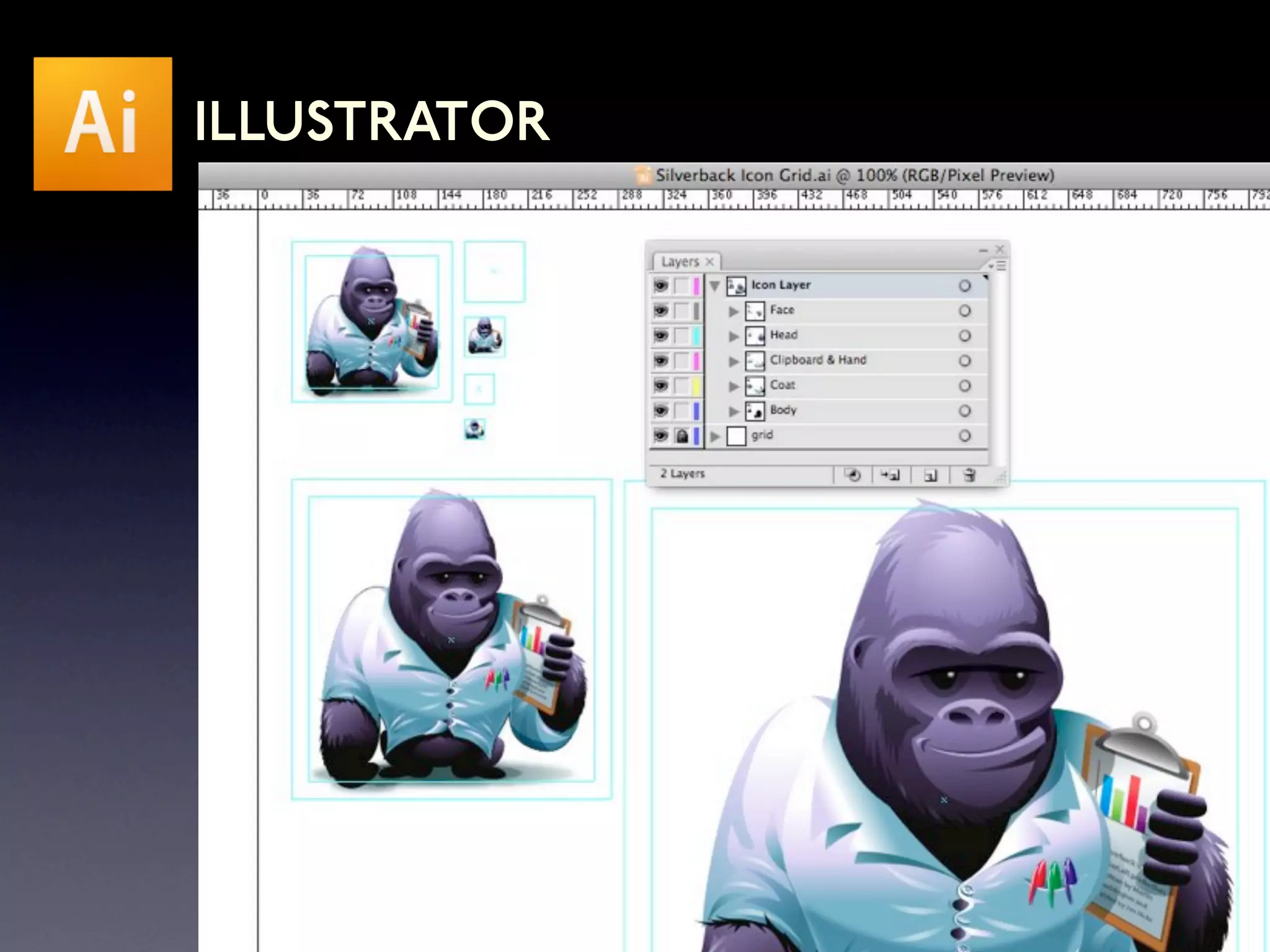Click the Coat sublayer thumbnail
The width and height of the screenshot is (1270, 952).
tap(755, 386)
